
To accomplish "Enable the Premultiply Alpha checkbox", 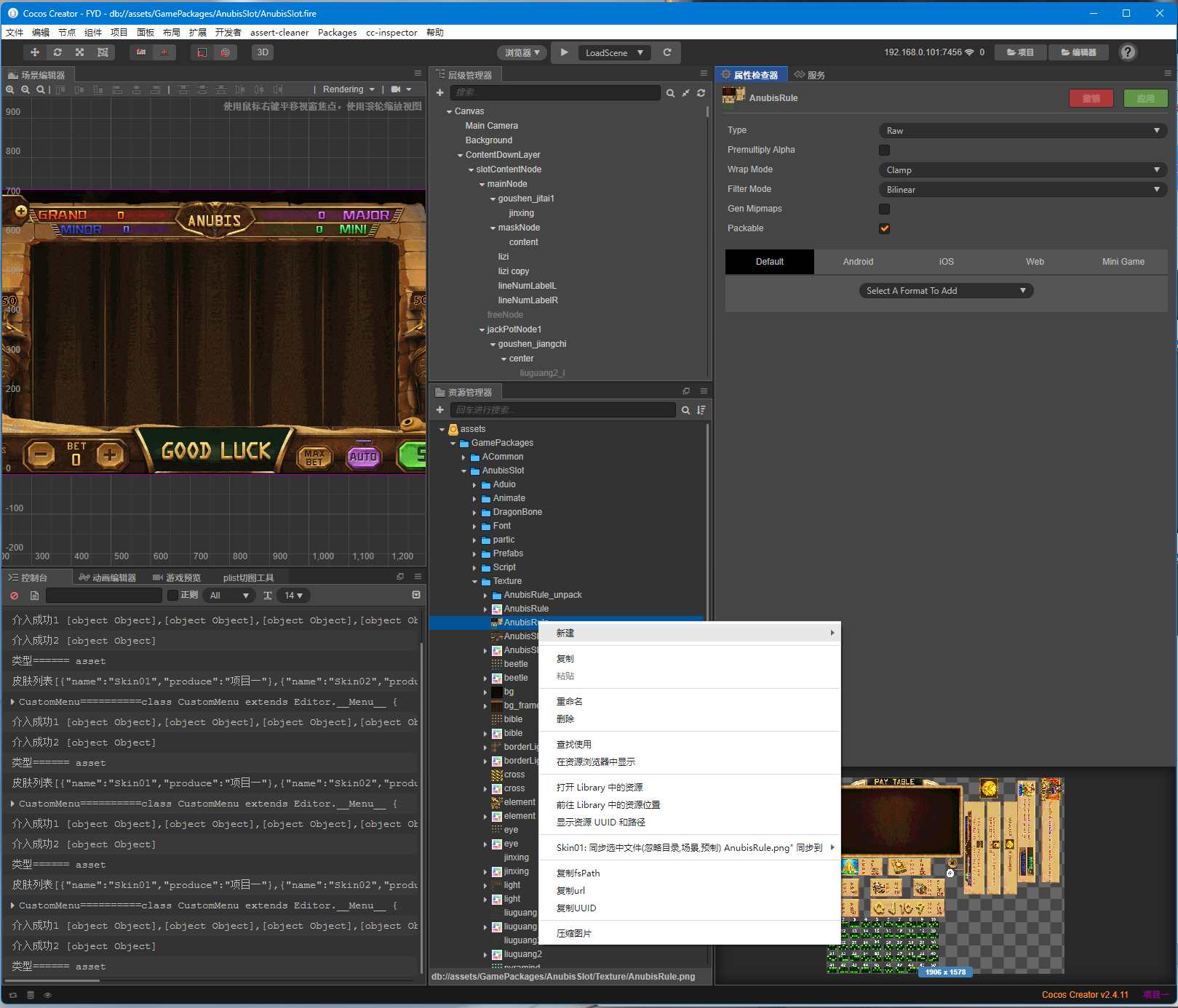I will (x=884, y=150).
